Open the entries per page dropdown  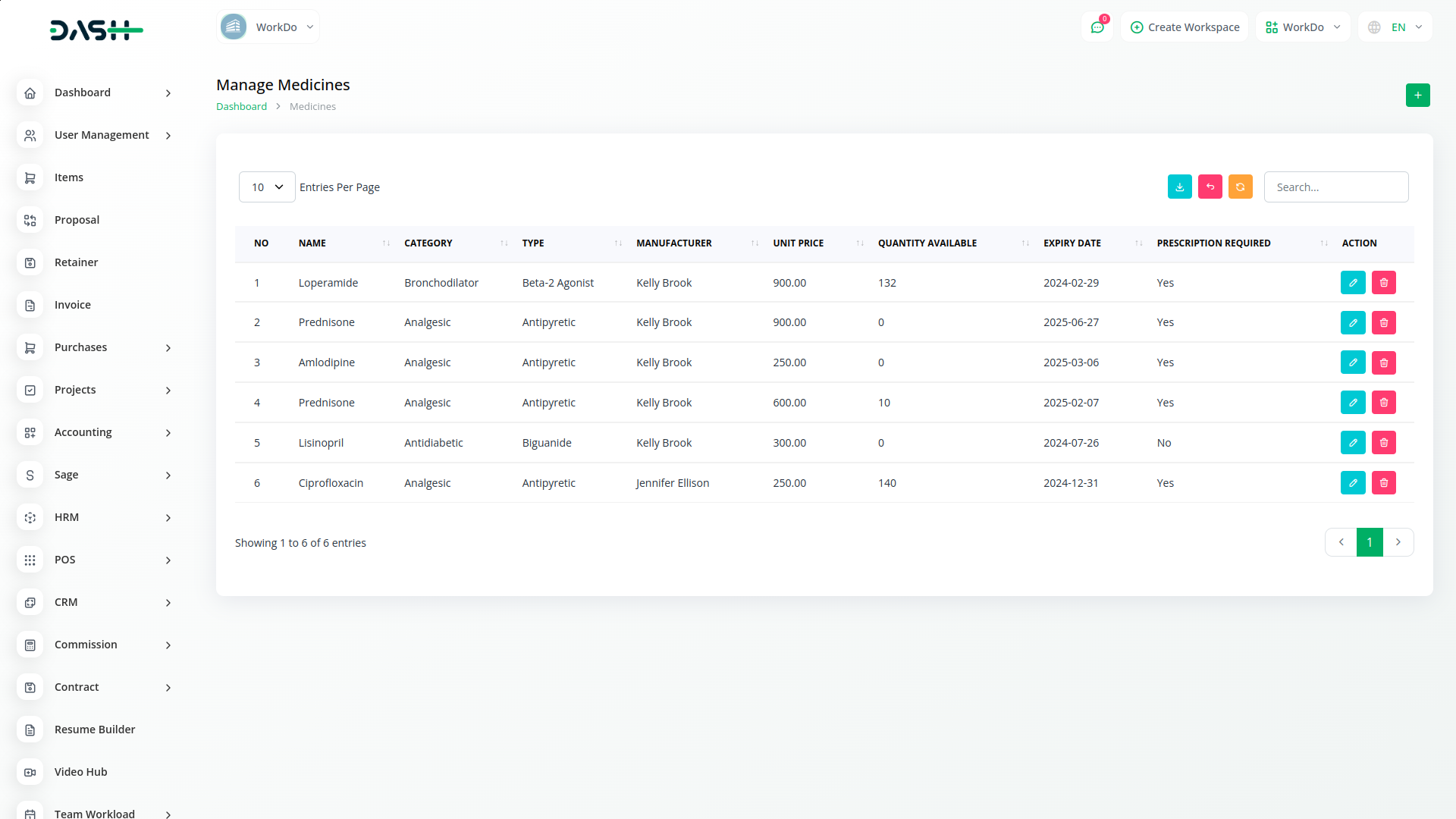(267, 187)
